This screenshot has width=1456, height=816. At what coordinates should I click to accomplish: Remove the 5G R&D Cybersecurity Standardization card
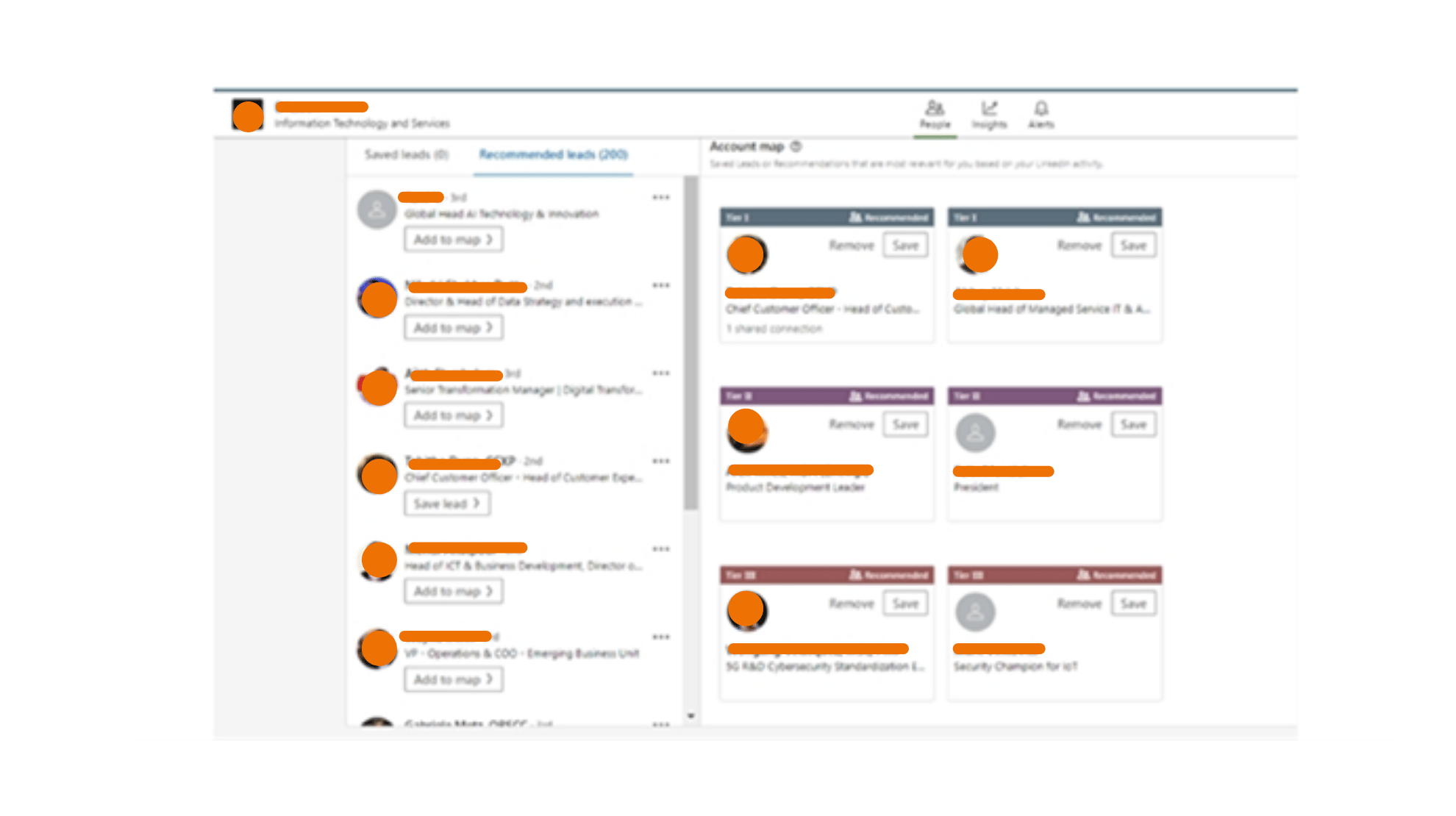852,604
